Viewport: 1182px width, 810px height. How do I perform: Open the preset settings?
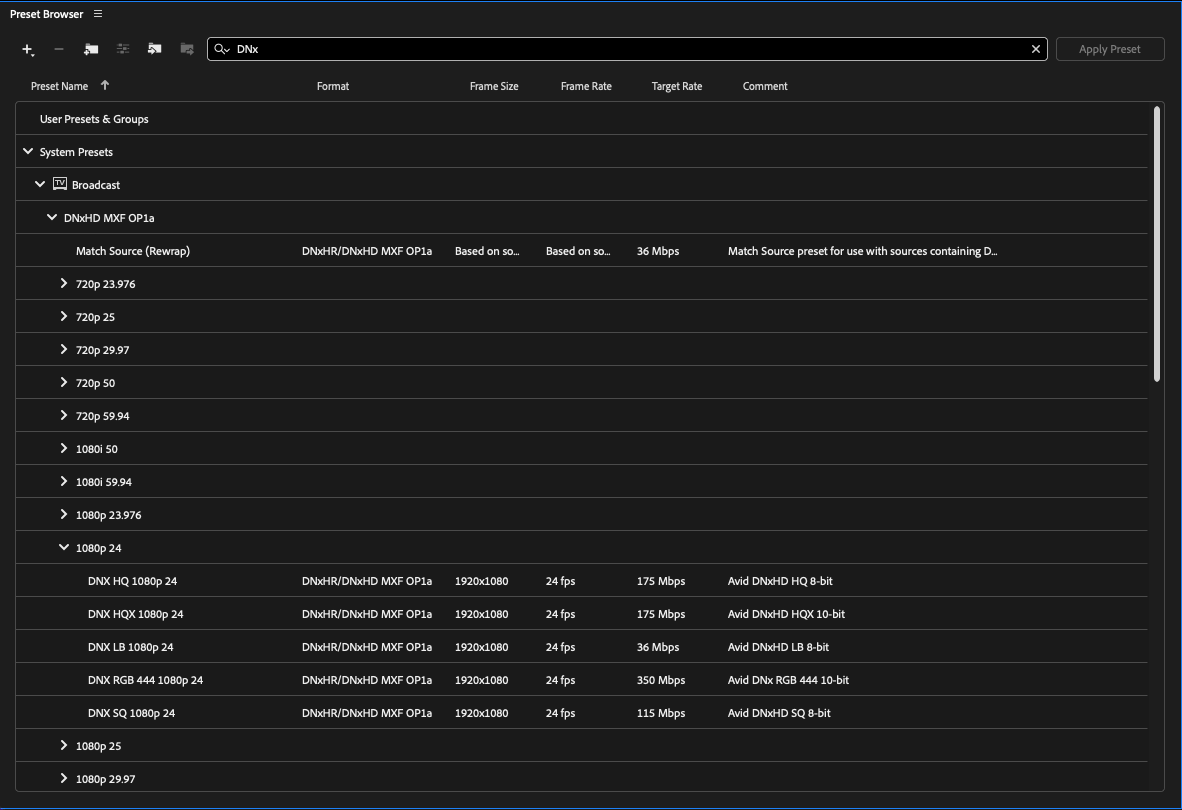(x=122, y=48)
